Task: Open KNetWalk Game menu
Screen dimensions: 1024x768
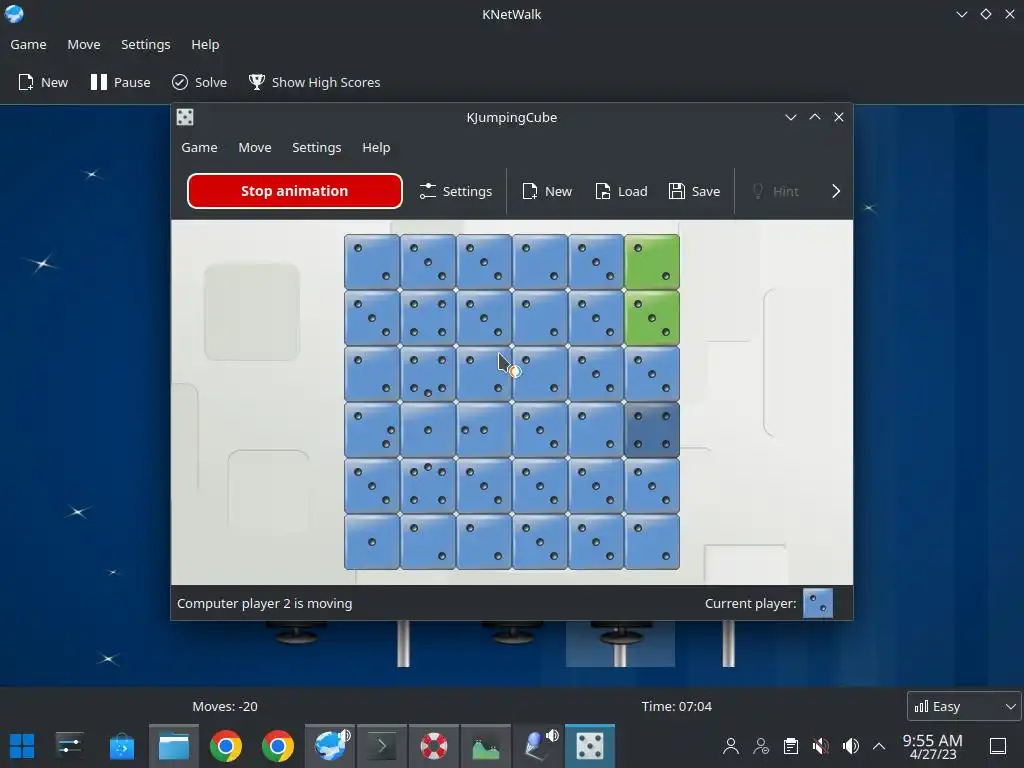Action: click(28, 44)
